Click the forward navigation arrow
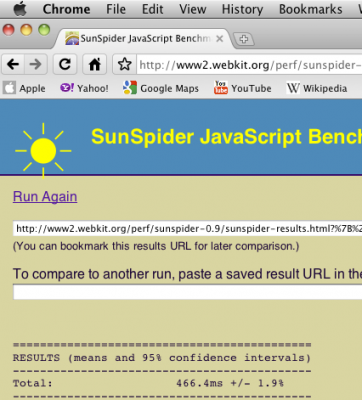The height and width of the screenshot is (400, 362). (36, 64)
